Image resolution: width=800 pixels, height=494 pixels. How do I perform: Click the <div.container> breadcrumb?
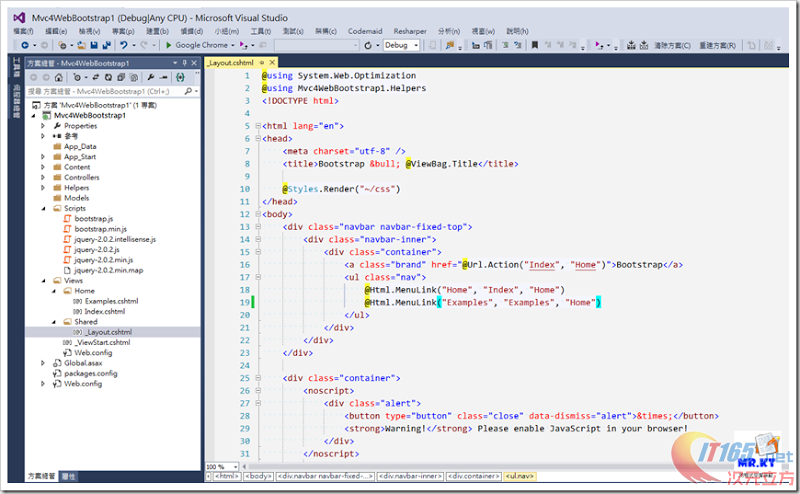click(x=474, y=476)
